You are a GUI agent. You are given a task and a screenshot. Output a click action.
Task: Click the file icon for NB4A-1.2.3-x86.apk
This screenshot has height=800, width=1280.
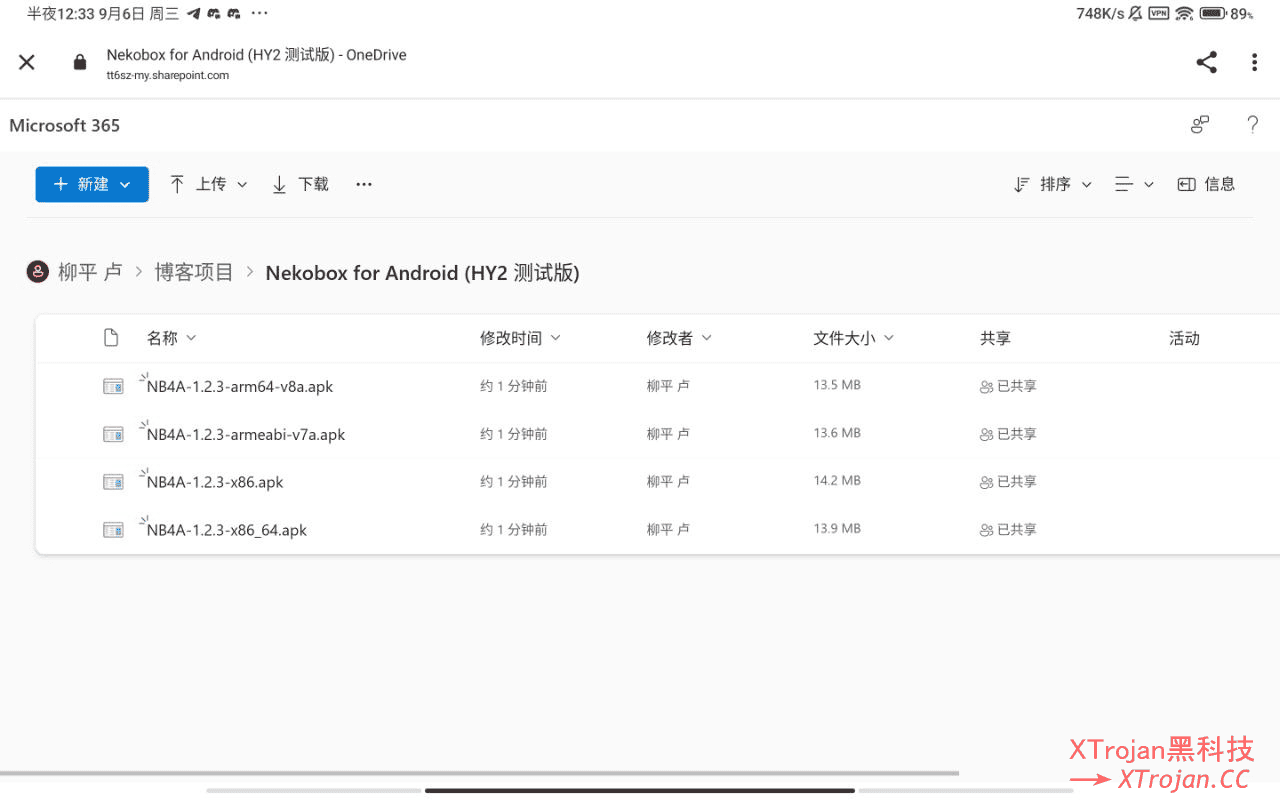click(x=113, y=482)
